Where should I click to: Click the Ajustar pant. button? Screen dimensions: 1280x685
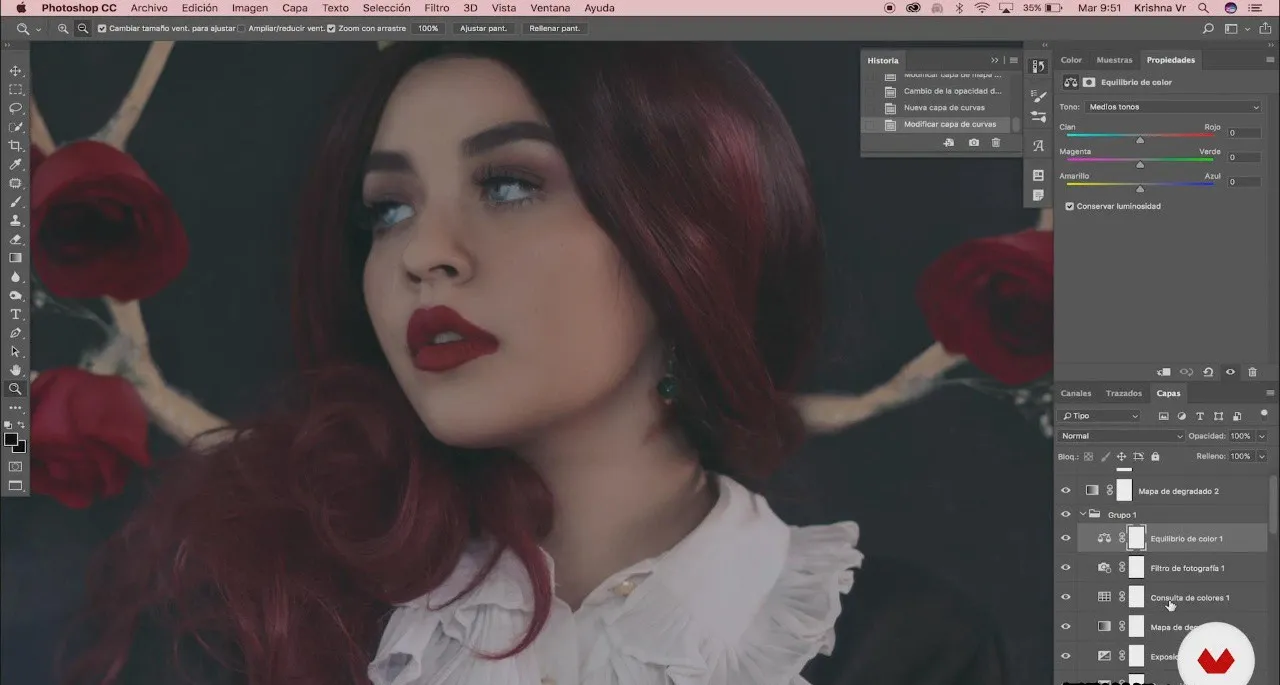click(484, 28)
